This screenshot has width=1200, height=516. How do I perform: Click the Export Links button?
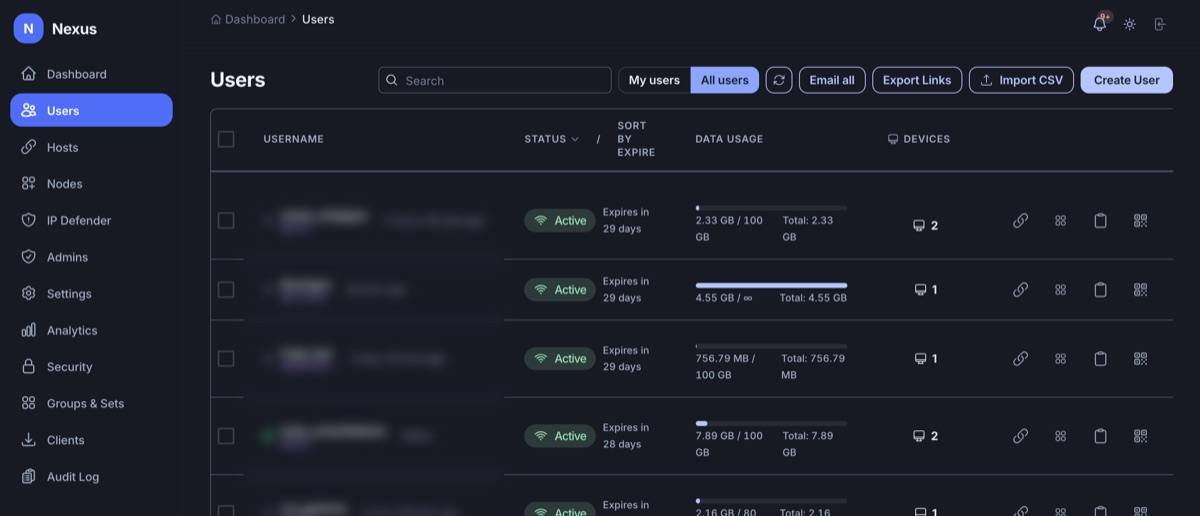point(917,80)
